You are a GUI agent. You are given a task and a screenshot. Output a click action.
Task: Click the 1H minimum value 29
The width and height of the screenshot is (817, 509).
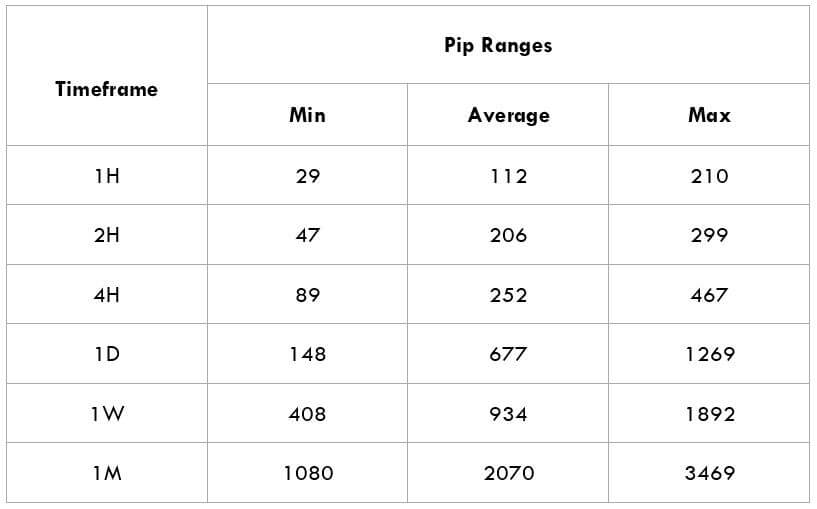[307, 176]
